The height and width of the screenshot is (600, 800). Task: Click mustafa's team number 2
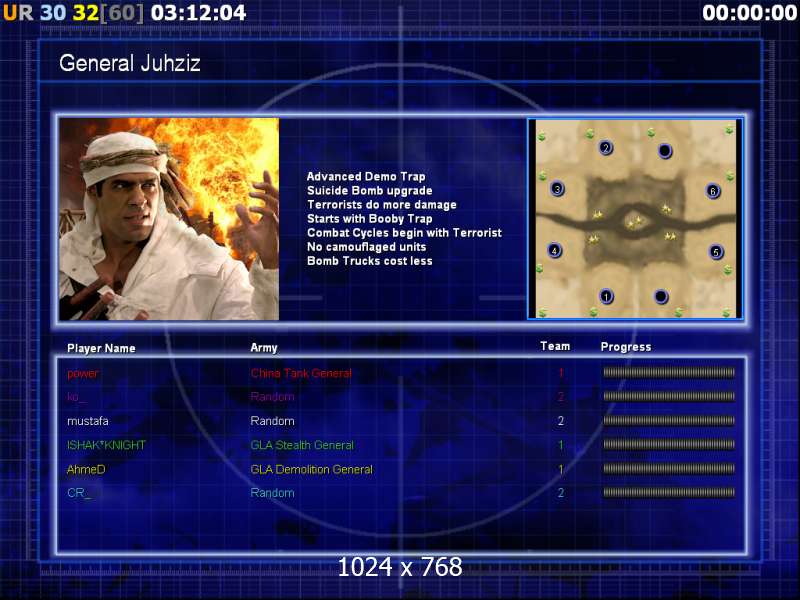click(561, 421)
